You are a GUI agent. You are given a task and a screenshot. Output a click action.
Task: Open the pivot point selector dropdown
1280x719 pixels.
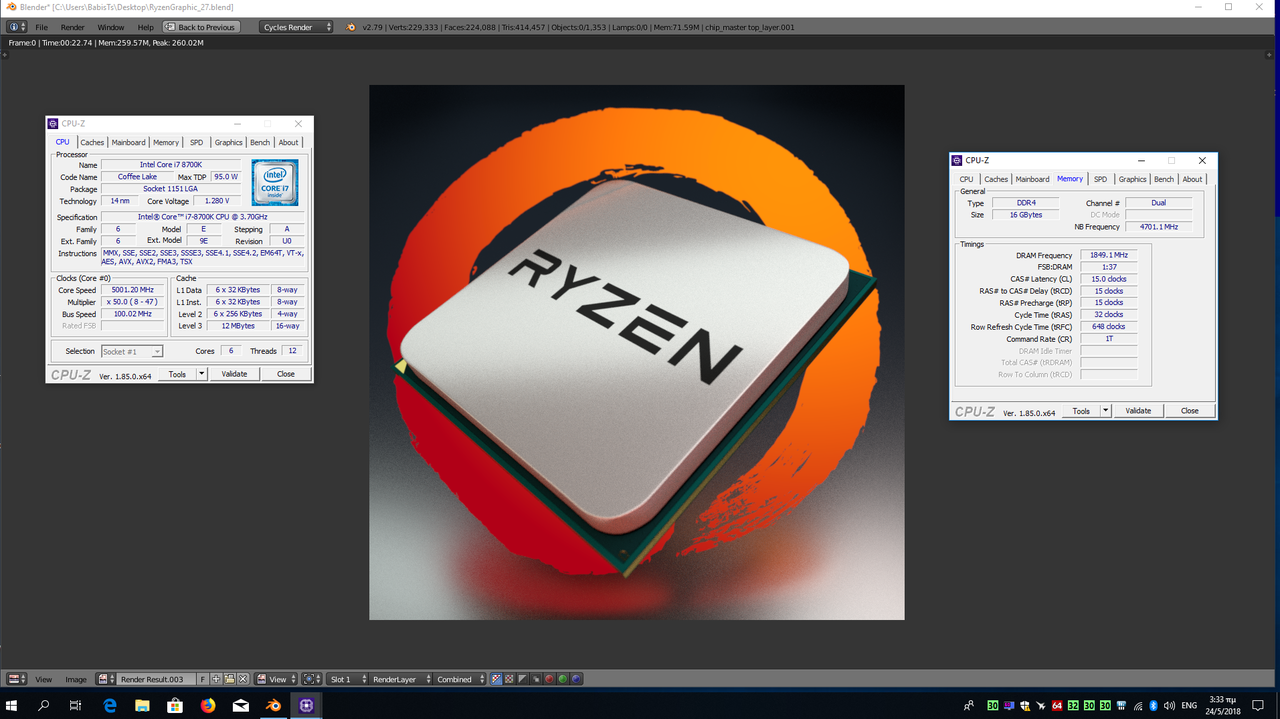(312, 679)
